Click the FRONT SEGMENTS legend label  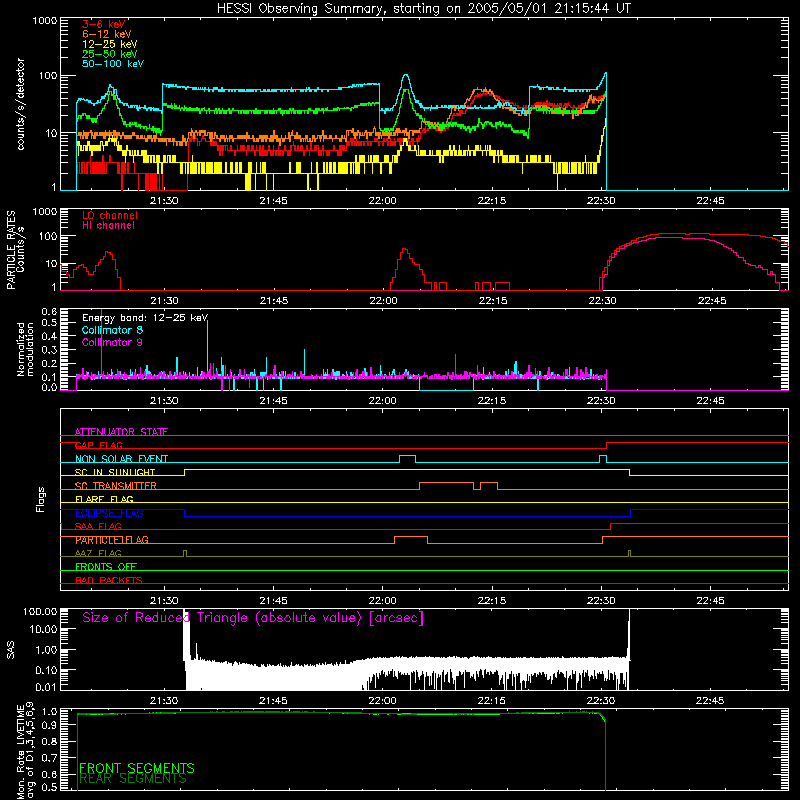[137, 768]
